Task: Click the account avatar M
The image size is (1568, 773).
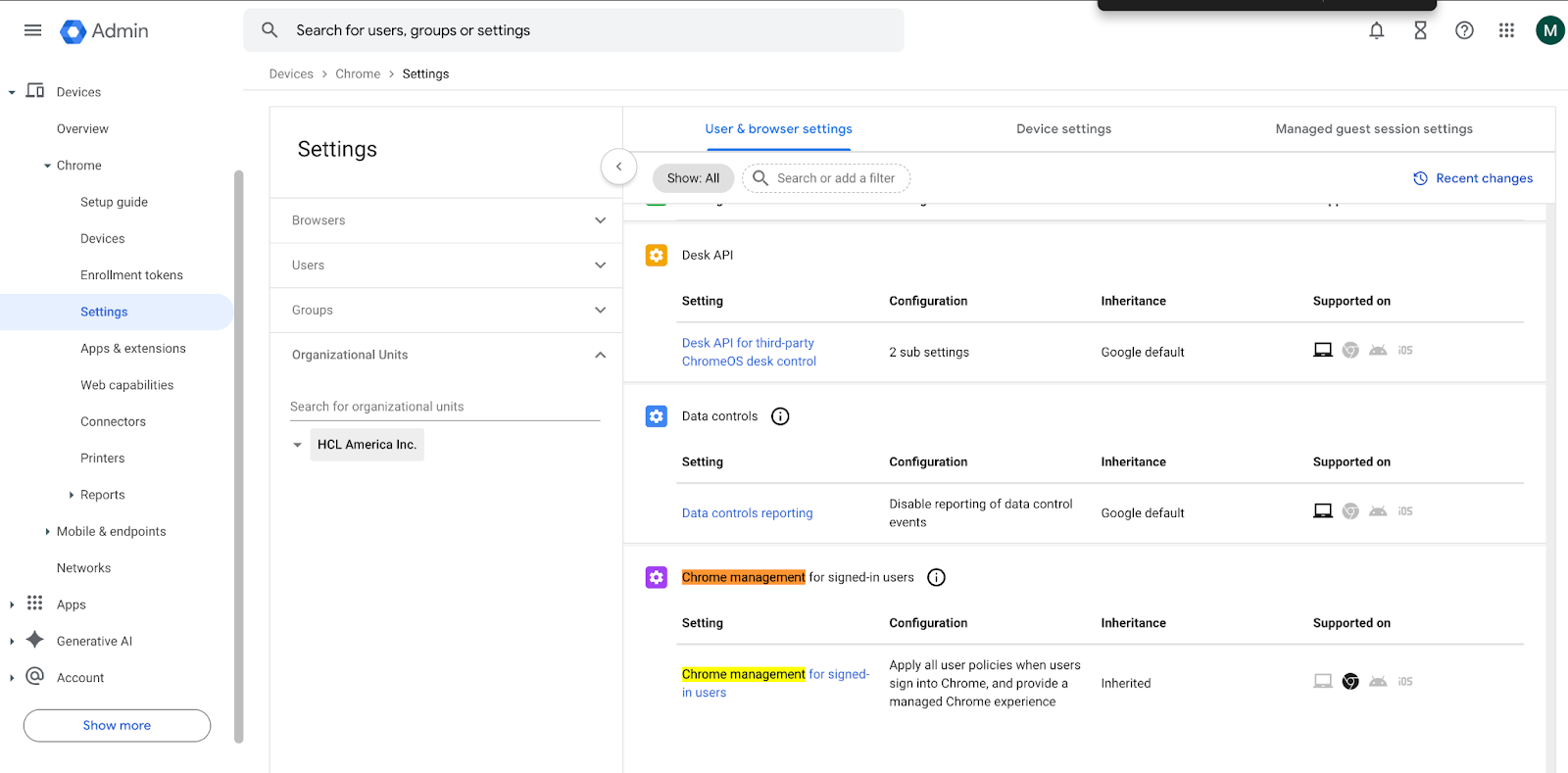Action: (1549, 30)
